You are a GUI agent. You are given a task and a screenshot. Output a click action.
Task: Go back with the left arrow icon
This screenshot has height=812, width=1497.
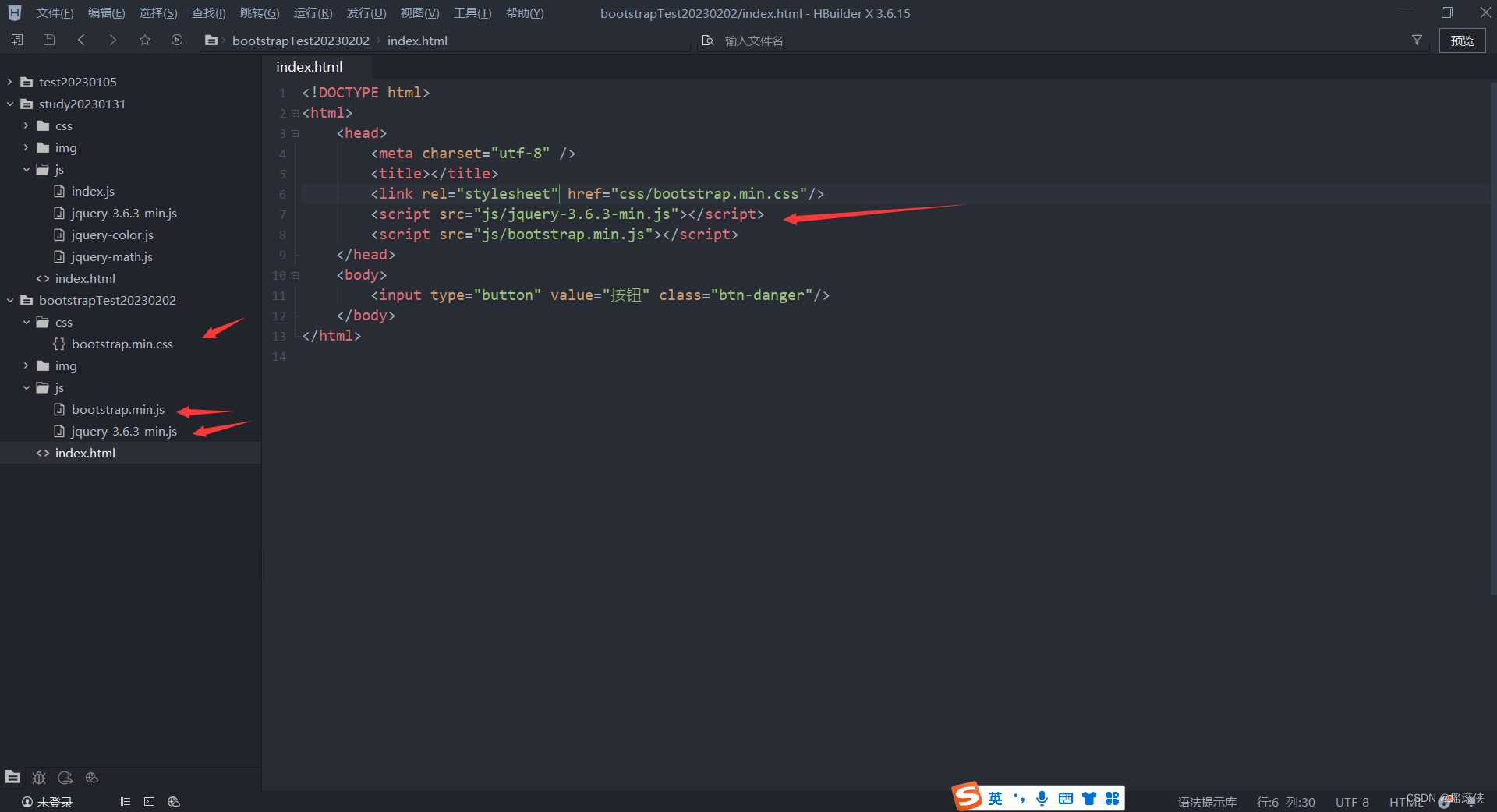pos(81,40)
